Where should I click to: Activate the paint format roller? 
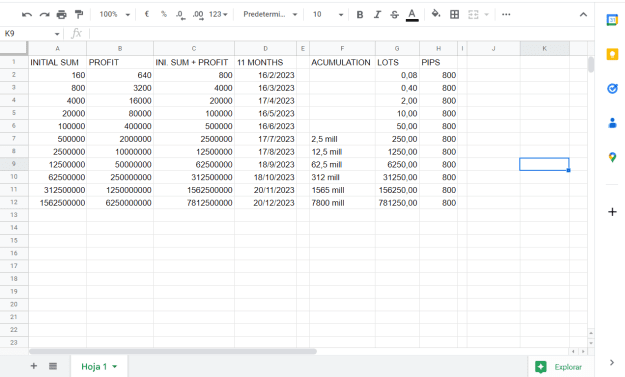79,15
